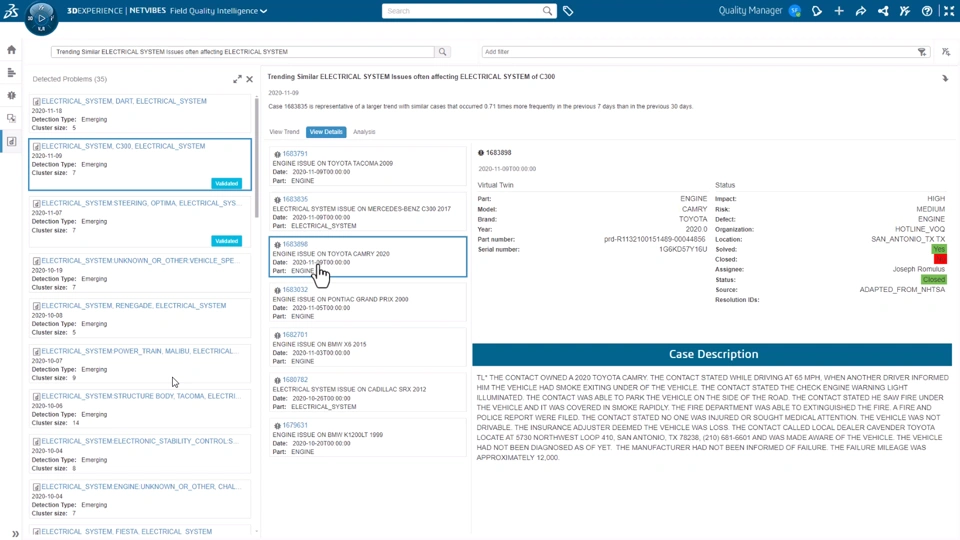
Task: Click the Add filter field
Action: (x=698, y=52)
